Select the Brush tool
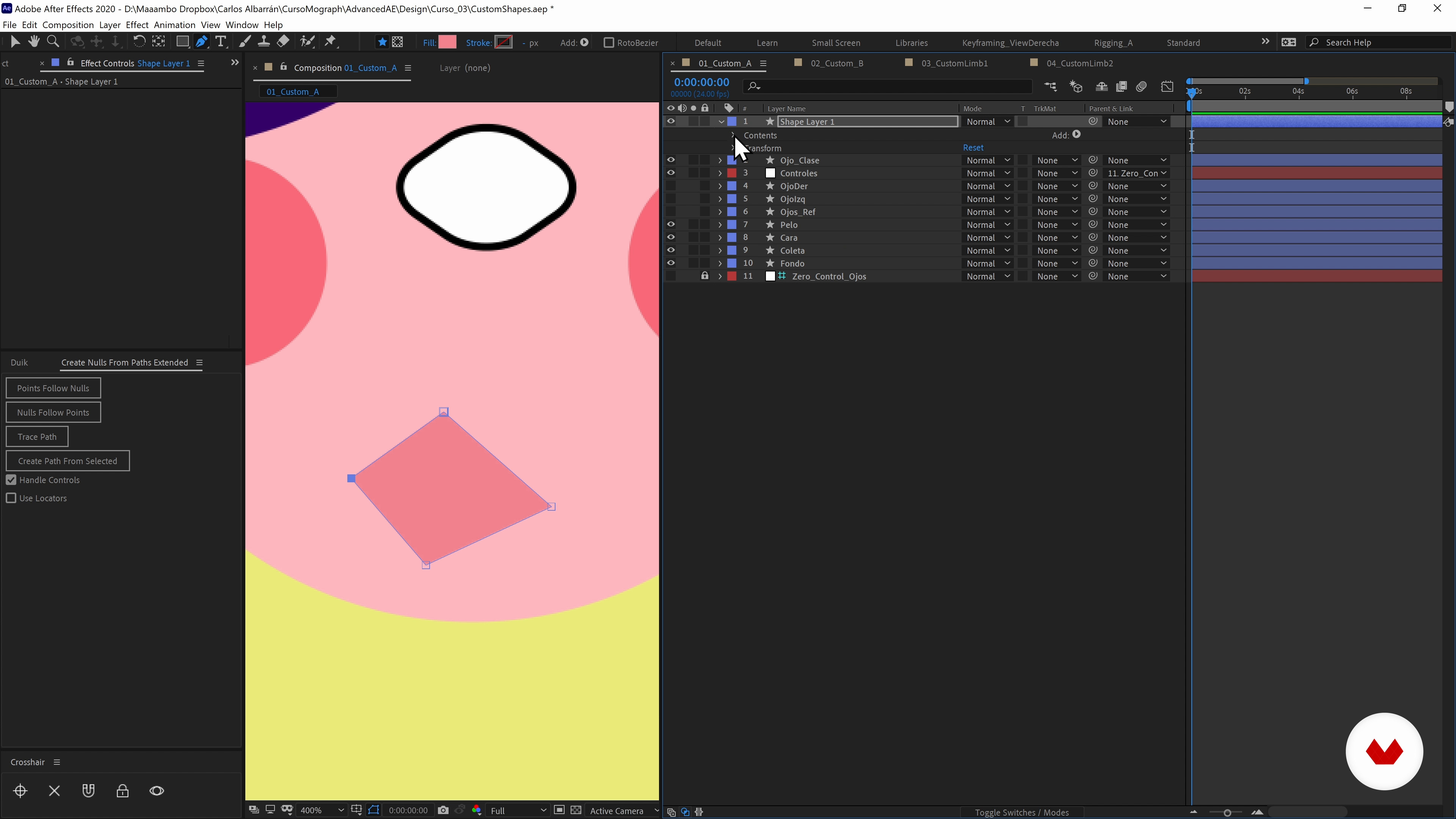 (x=245, y=42)
